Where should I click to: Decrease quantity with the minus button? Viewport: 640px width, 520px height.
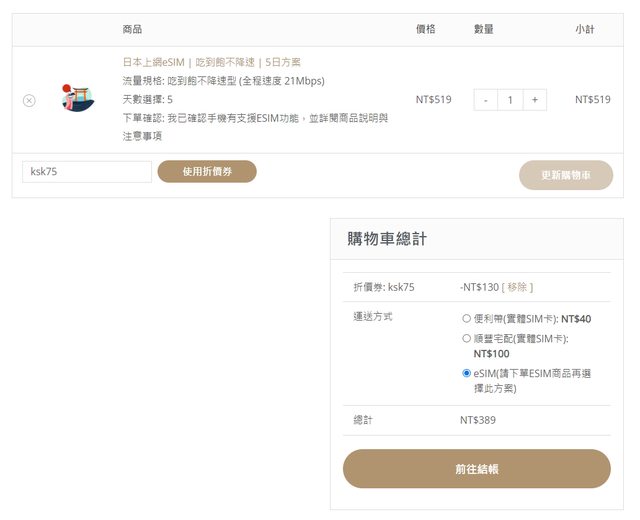[485, 100]
